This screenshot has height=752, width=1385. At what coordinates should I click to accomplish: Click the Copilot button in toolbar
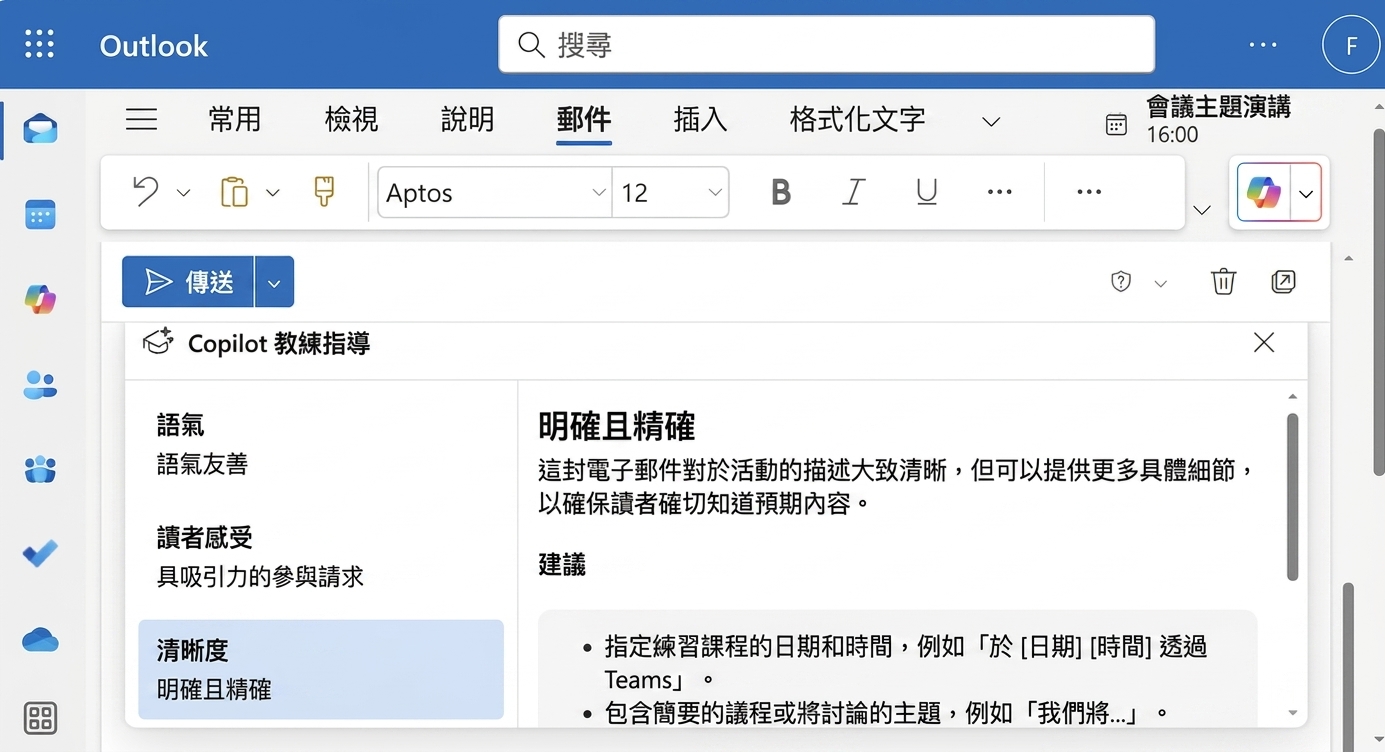click(x=1264, y=192)
